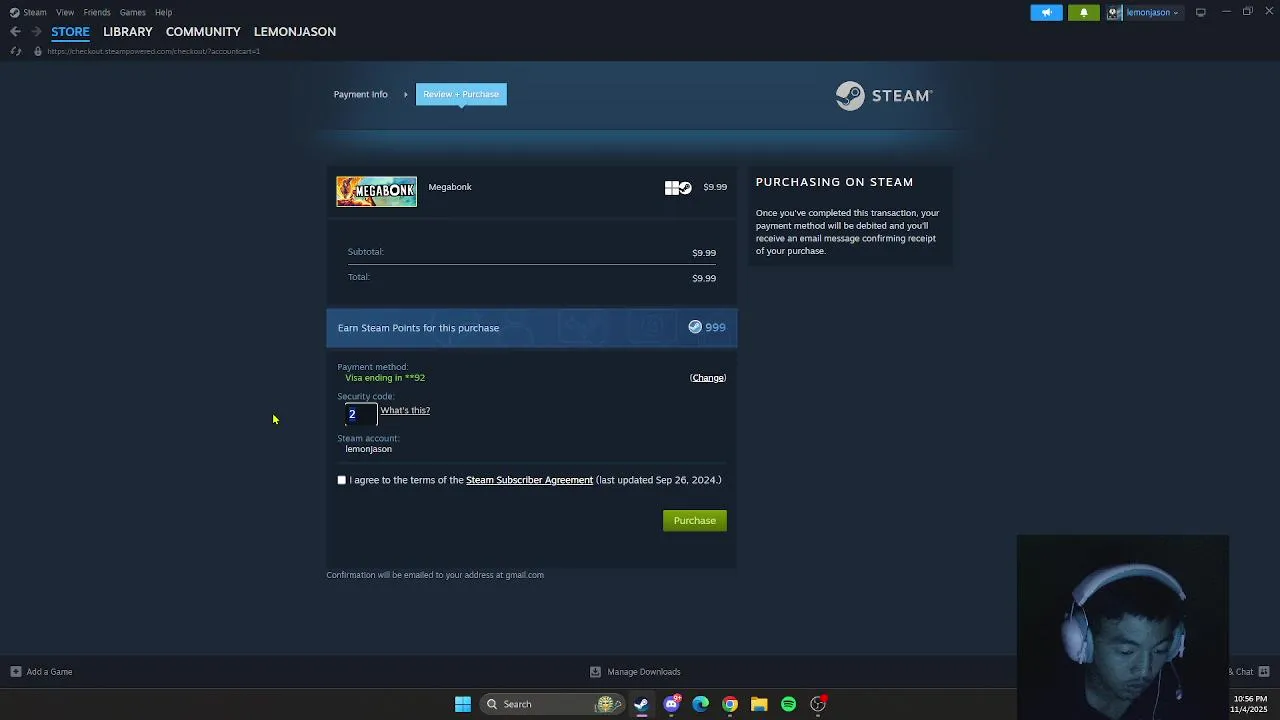Expand the lemonjason account dropdown
Image resolution: width=1280 pixels, height=720 pixels.
click(1154, 12)
